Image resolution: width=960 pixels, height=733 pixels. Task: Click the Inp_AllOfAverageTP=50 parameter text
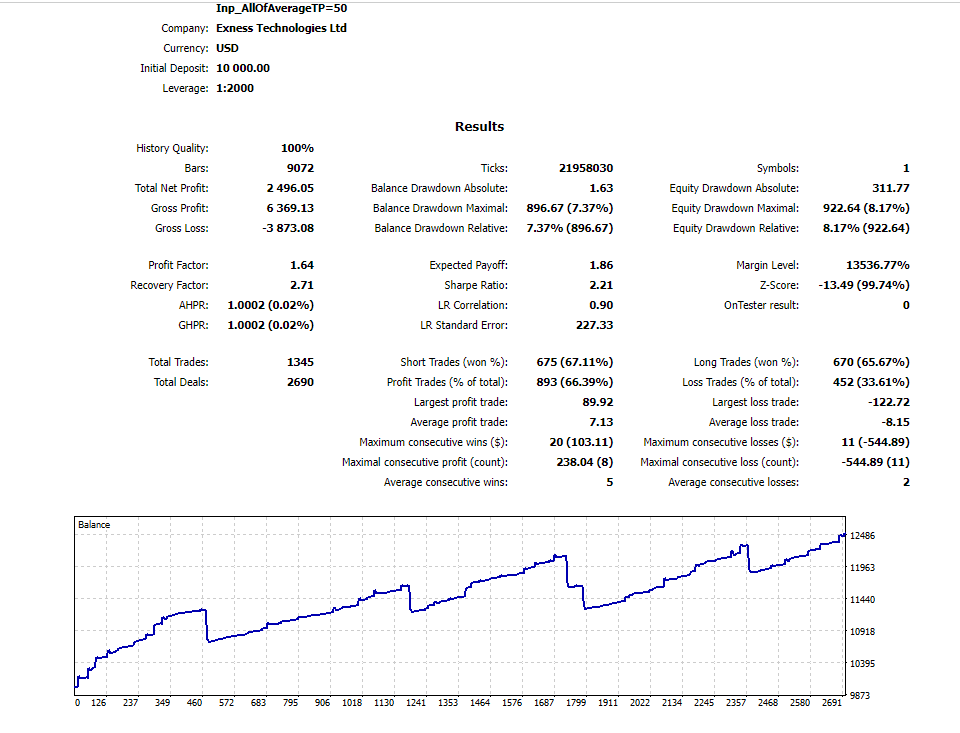pyautogui.click(x=282, y=8)
